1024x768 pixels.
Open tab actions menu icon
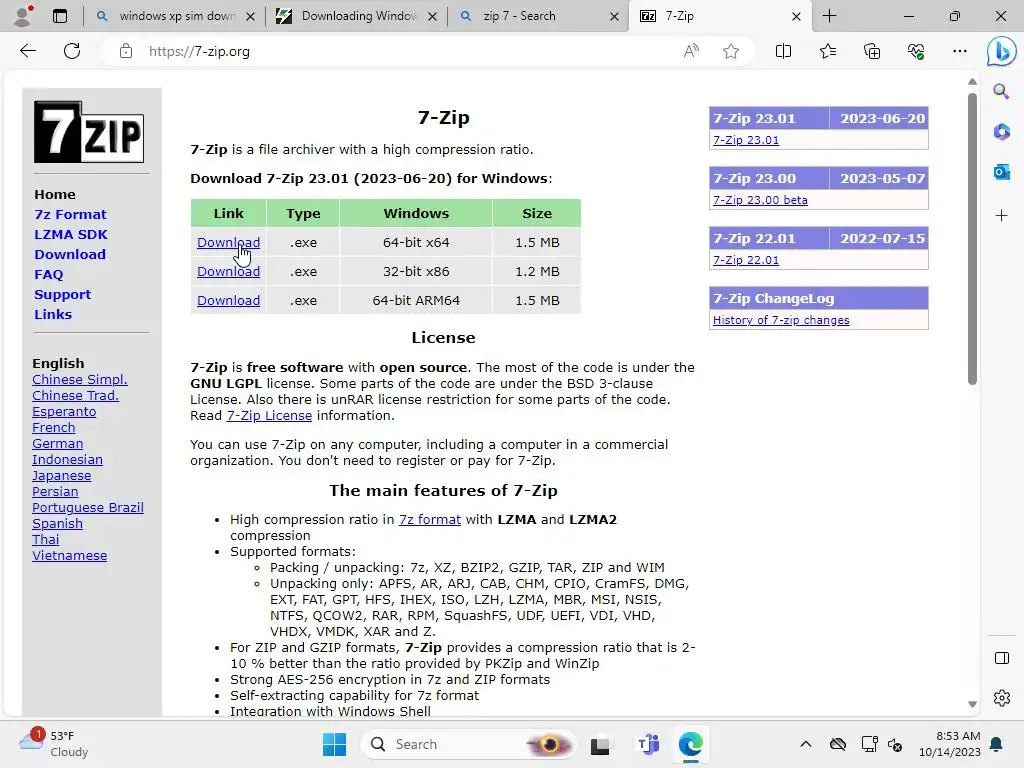[x=59, y=16]
